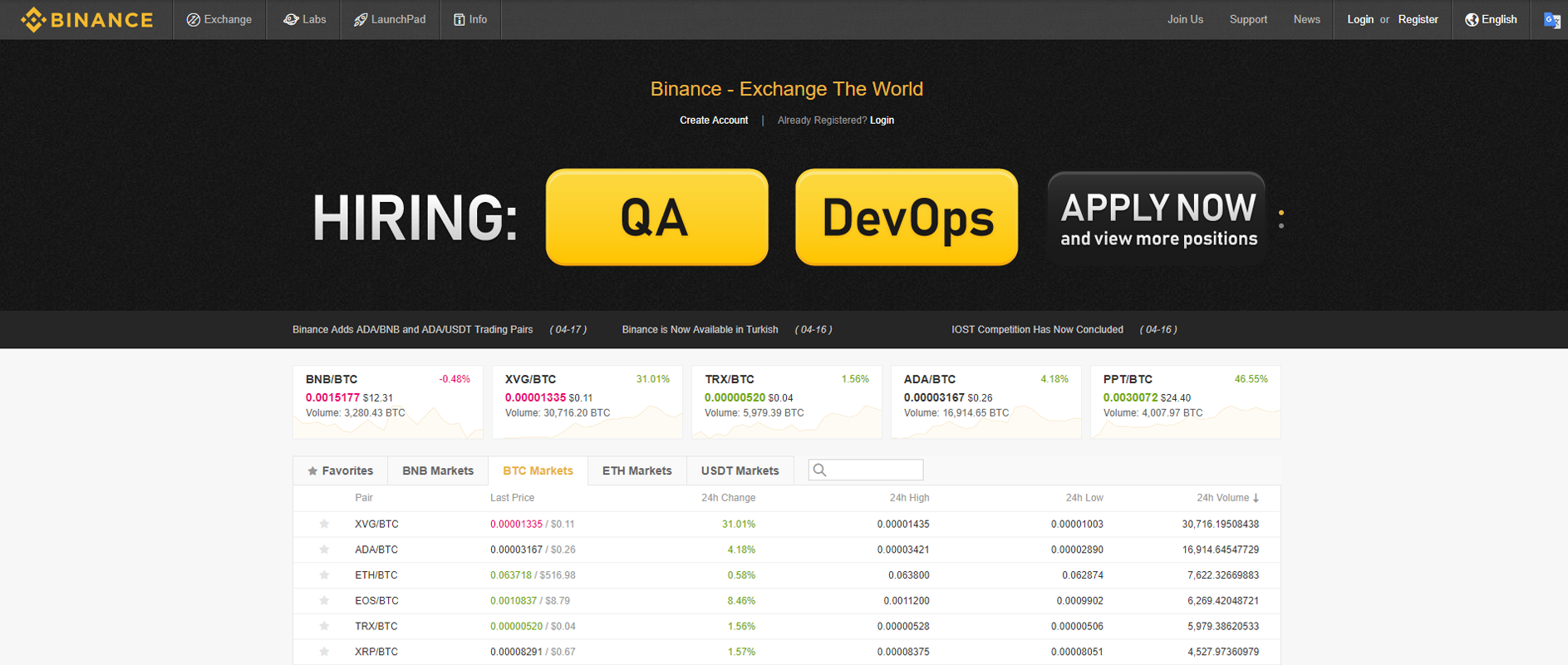This screenshot has height=665, width=1568.
Task: Click Create Account link
Action: [714, 121]
